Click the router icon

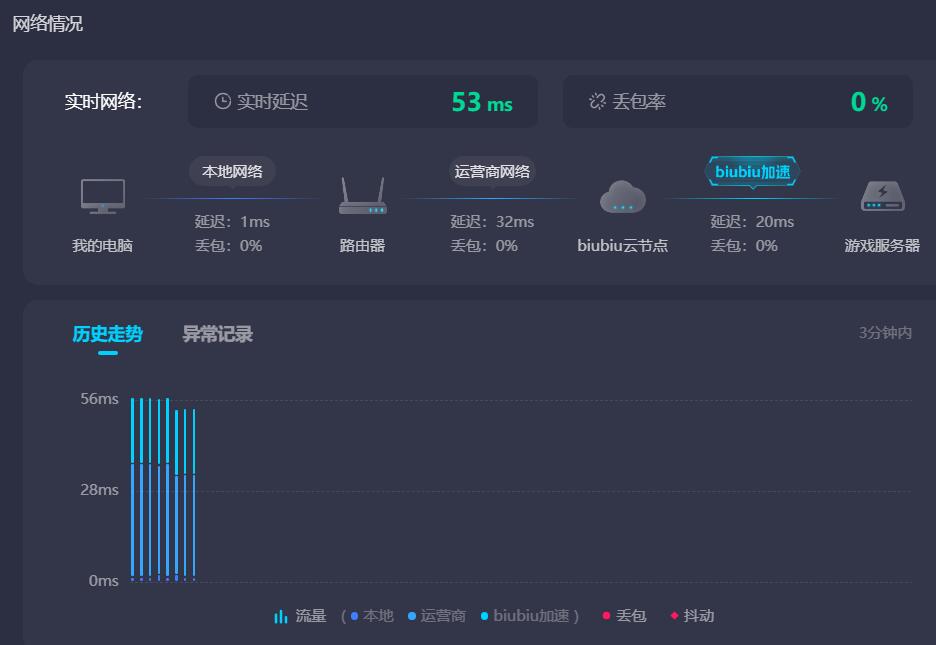click(362, 197)
